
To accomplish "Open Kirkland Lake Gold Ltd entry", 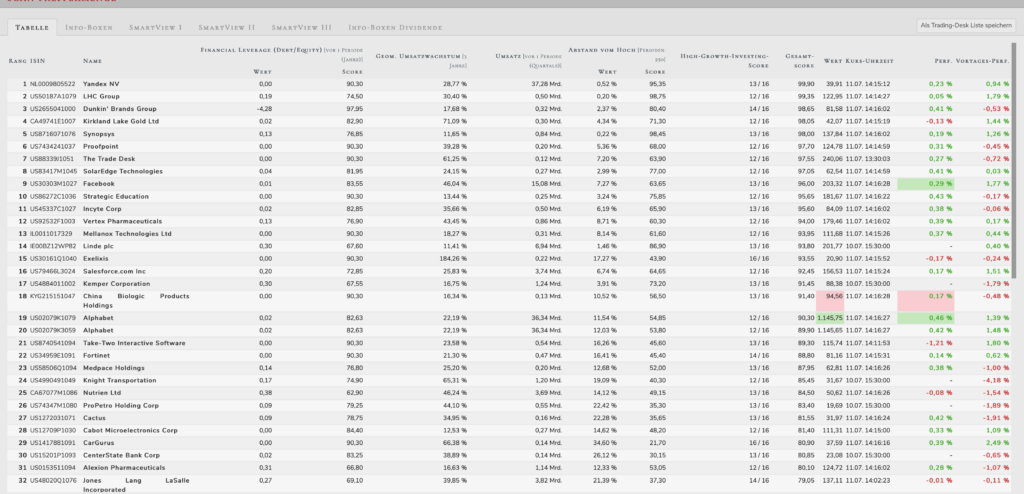I will 121,121.
